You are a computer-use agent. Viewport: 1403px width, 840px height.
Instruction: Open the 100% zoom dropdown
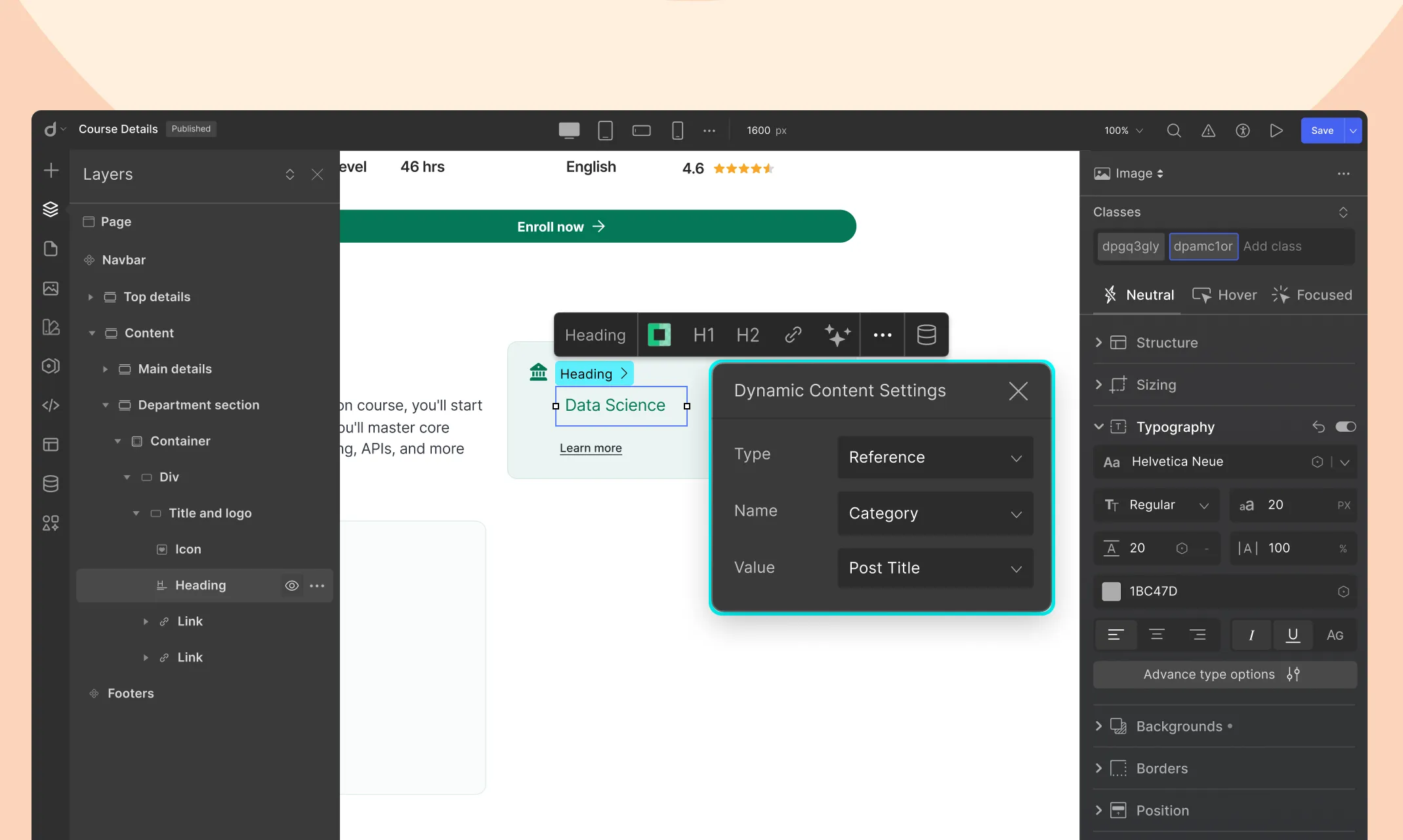tap(1123, 131)
